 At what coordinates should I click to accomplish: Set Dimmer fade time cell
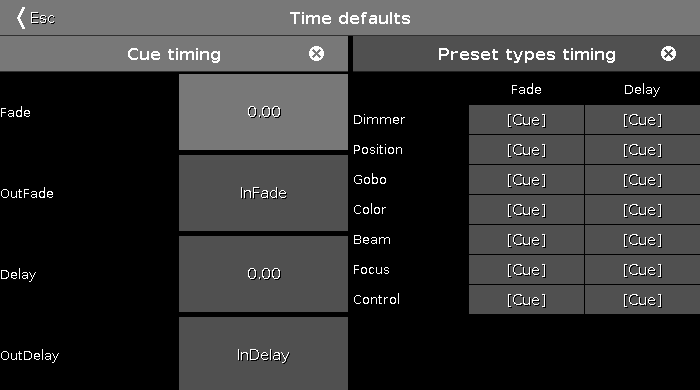point(526,120)
